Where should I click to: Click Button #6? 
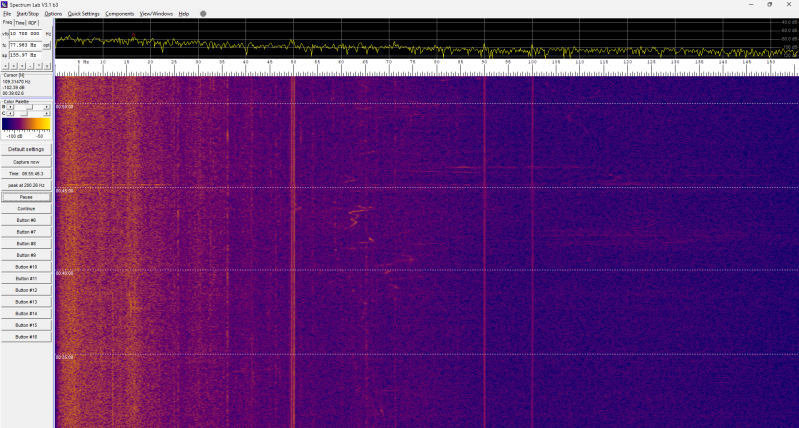coord(26,220)
